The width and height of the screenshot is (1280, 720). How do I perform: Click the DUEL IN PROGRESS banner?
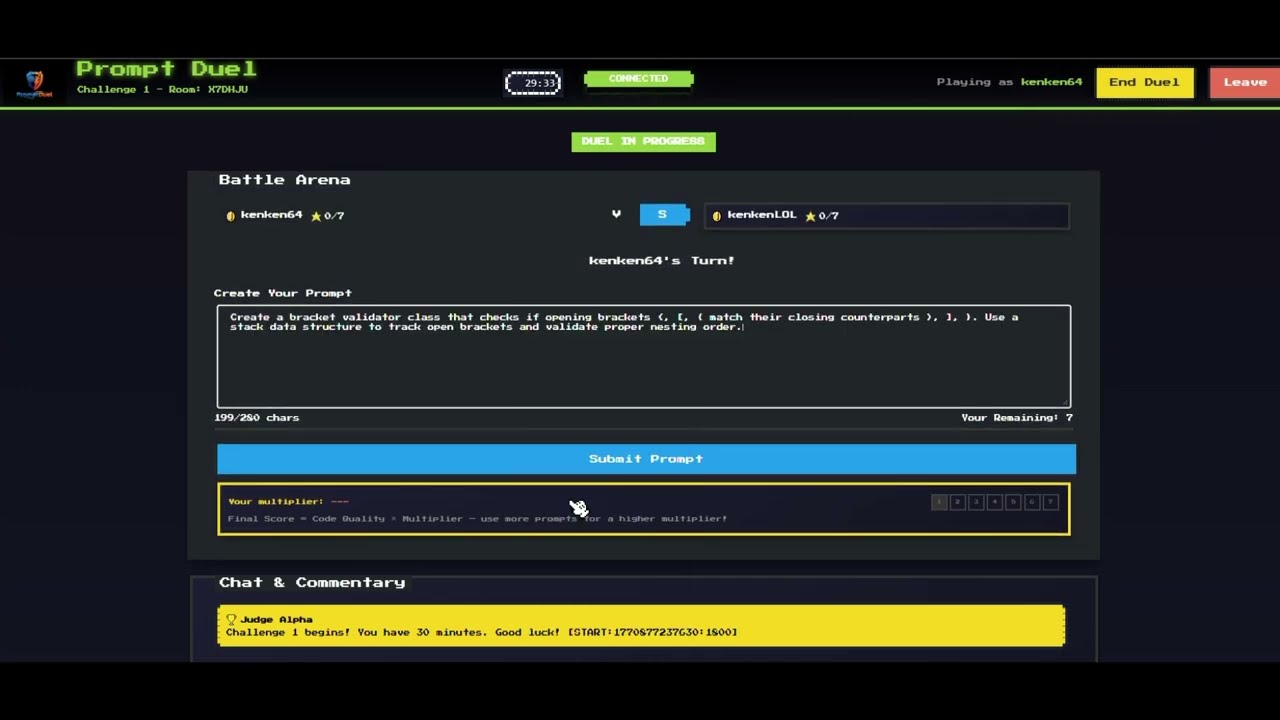[643, 141]
